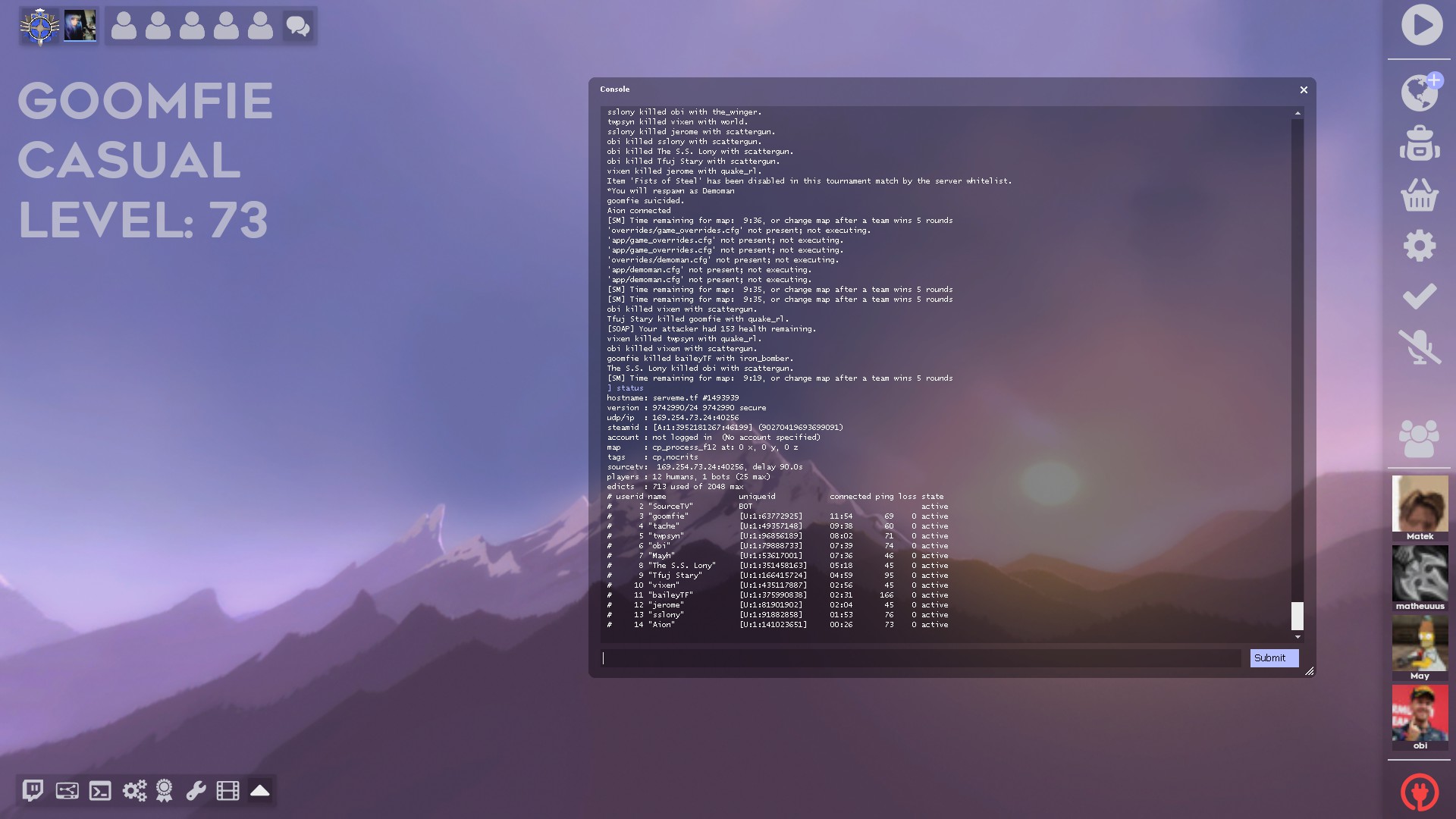This screenshot has width=1456, height=819.
Task: Open the robot training icon
Action: 1419,144
